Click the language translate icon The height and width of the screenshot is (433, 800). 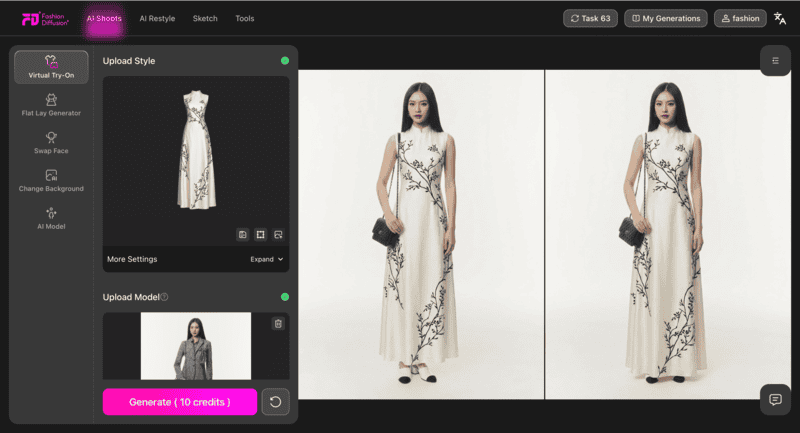pos(780,18)
